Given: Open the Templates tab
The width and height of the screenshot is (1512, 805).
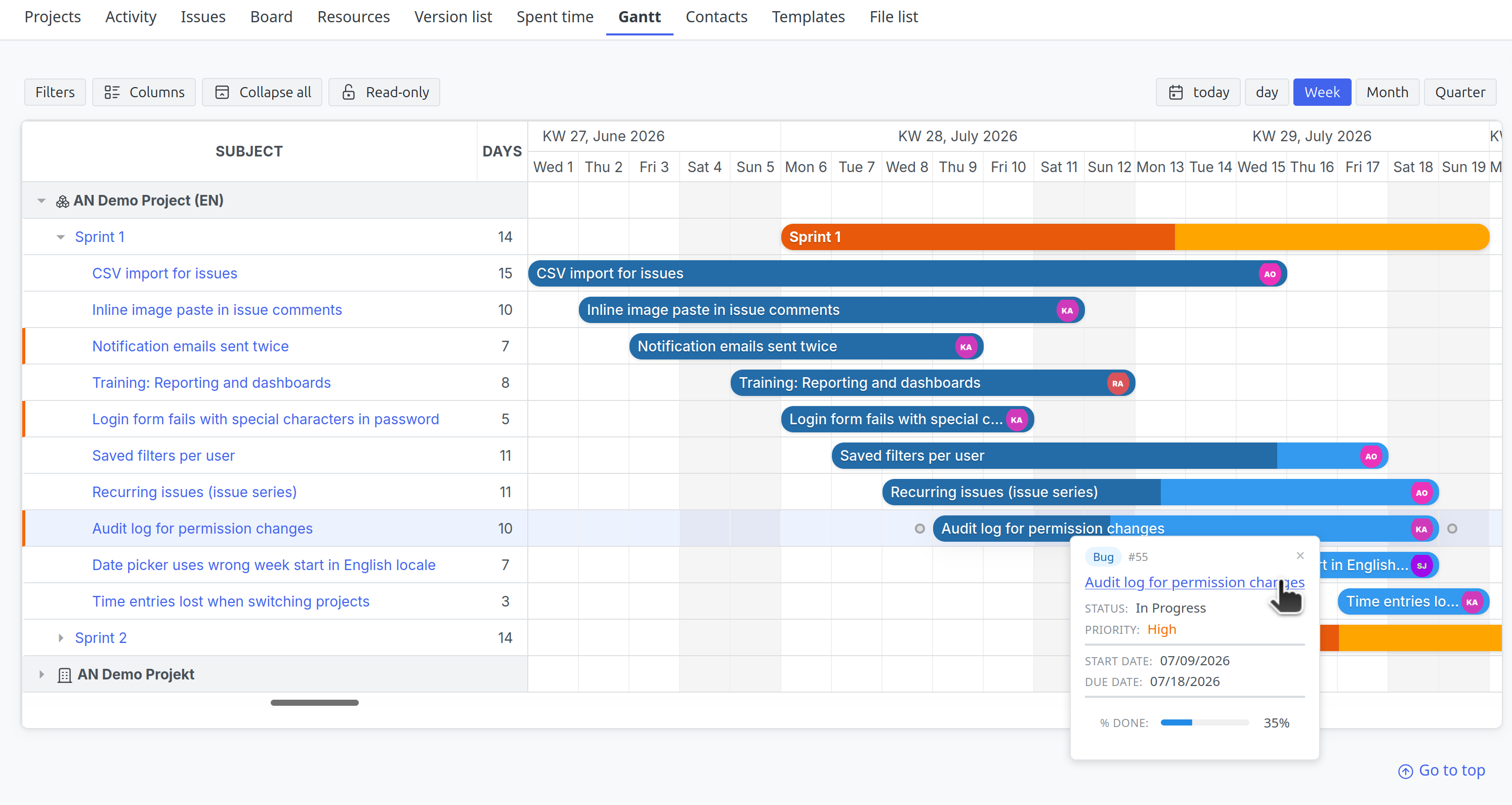Looking at the screenshot, I should (808, 17).
